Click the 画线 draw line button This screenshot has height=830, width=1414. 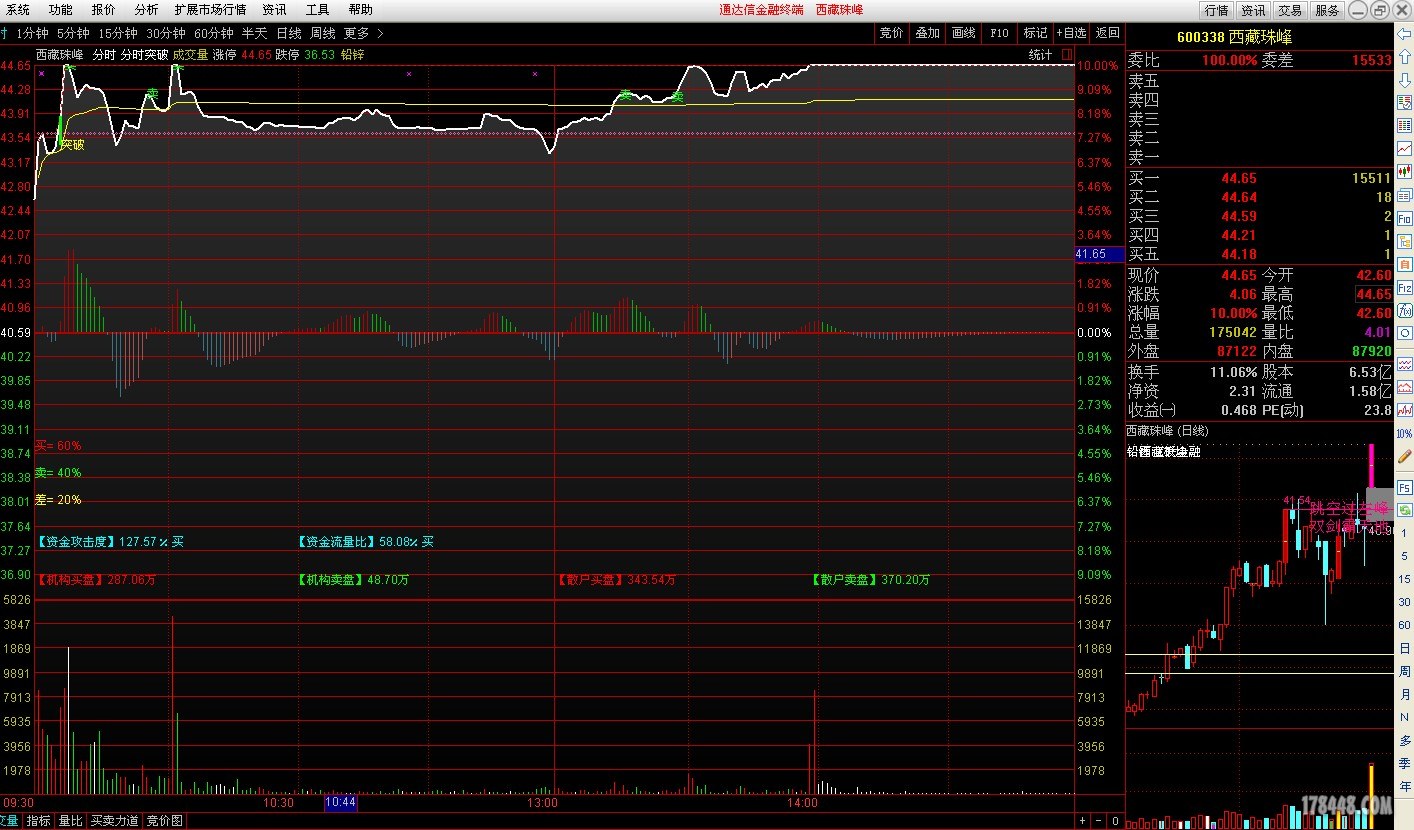click(963, 33)
